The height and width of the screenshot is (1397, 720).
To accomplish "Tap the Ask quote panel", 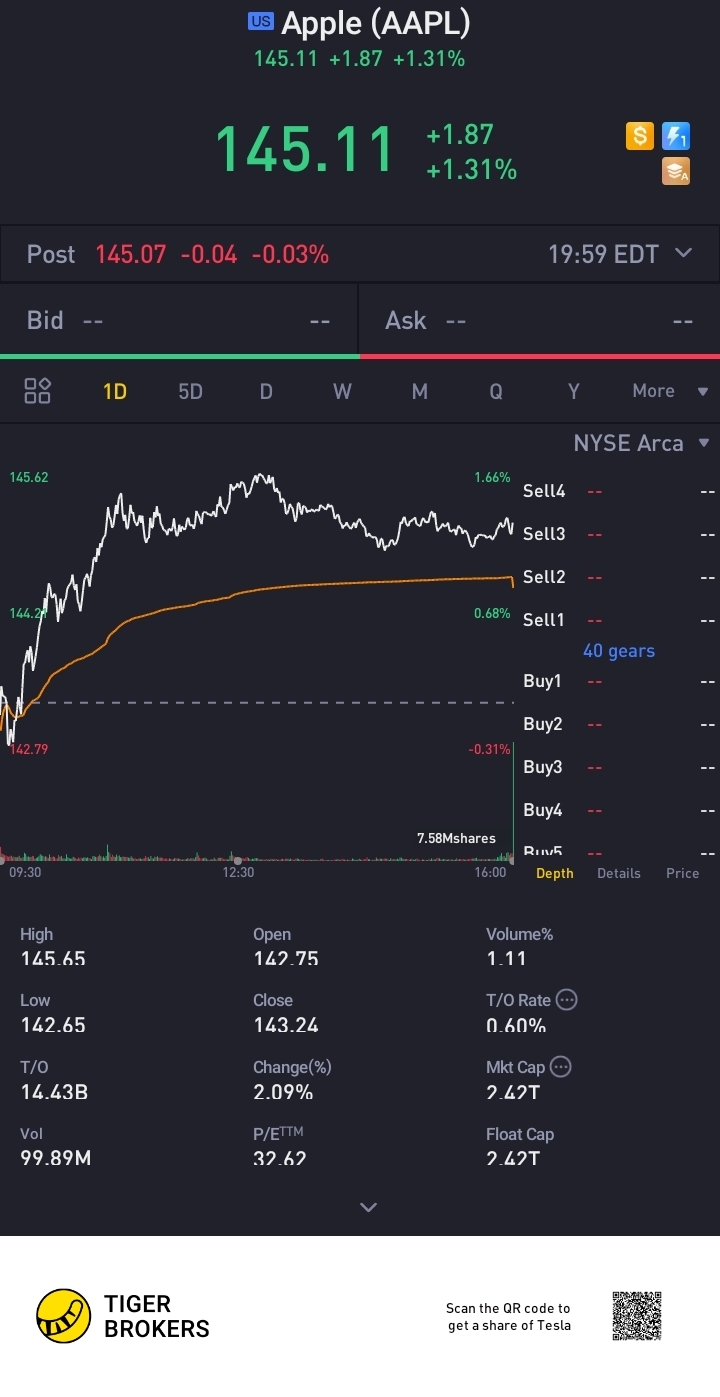I will 540,320.
